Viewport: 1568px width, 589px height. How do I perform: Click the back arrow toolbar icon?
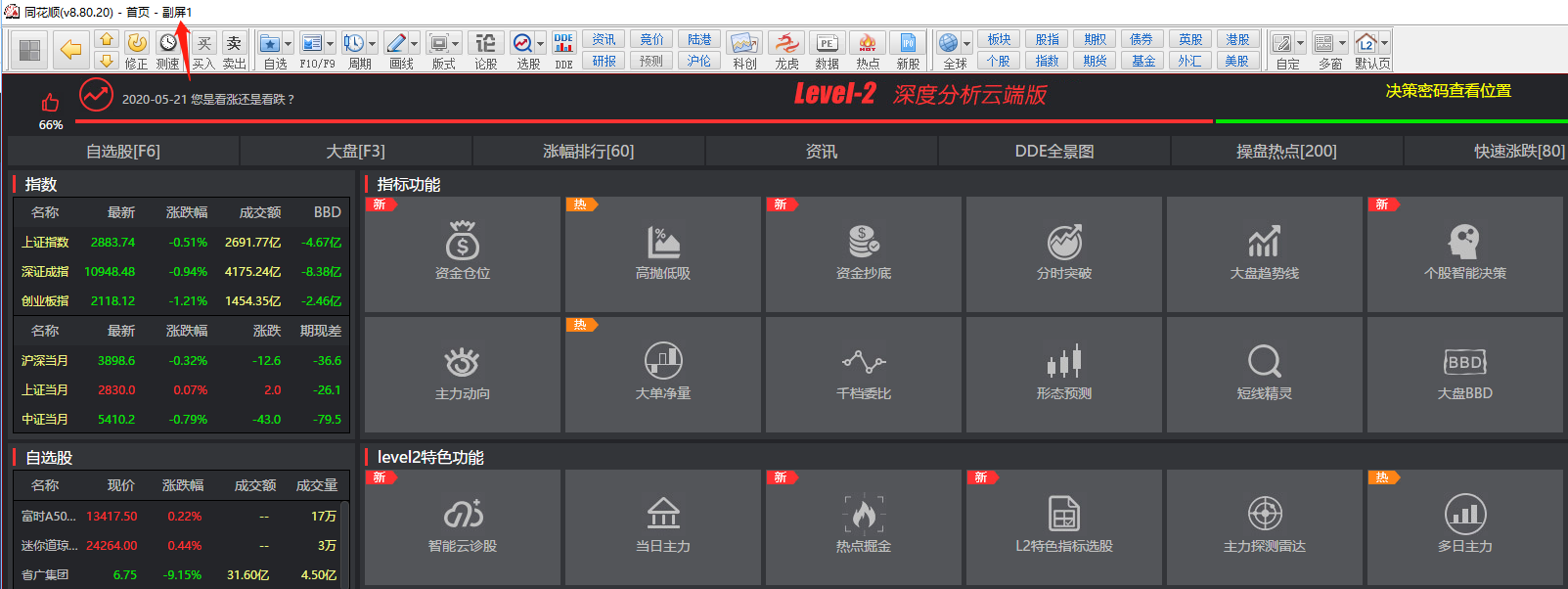point(70,50)
